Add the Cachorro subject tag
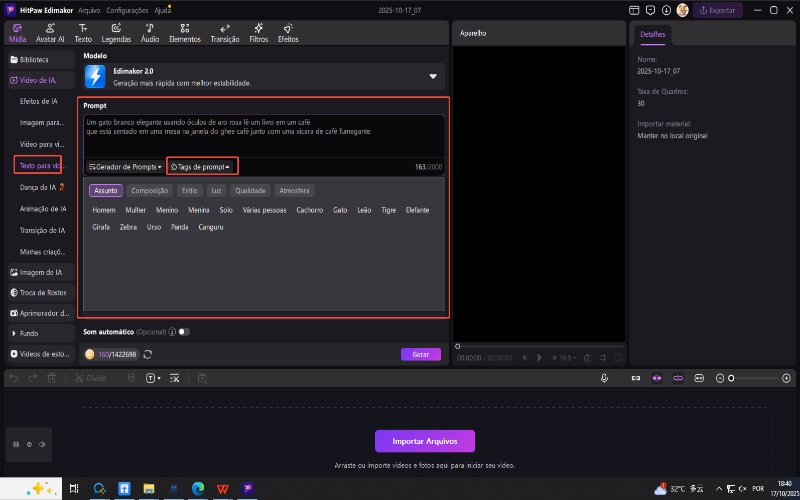The height and width of the screenshot is (500, 800). coord(310,210)
